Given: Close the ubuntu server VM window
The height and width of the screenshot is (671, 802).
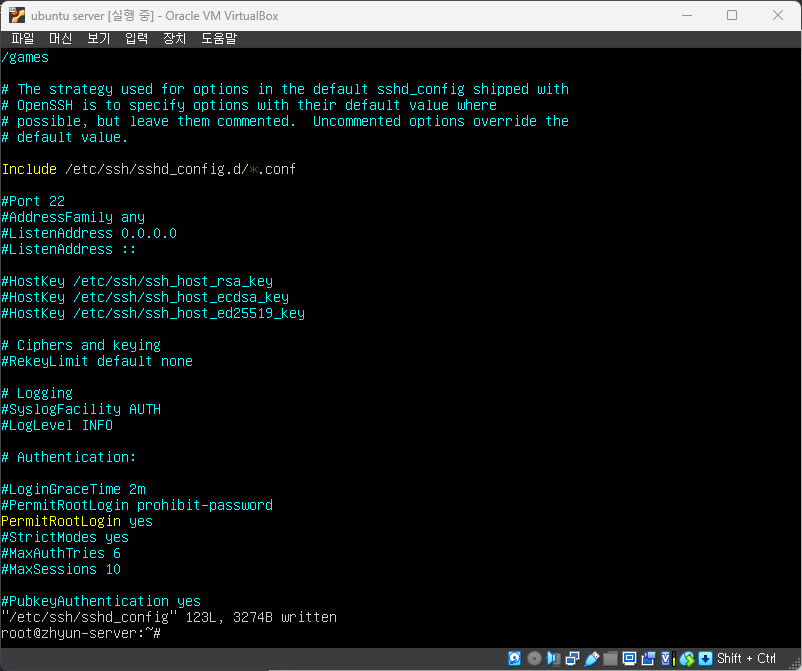Looking at the screenshot, I should pyautogui.click(x=778, y=15).
